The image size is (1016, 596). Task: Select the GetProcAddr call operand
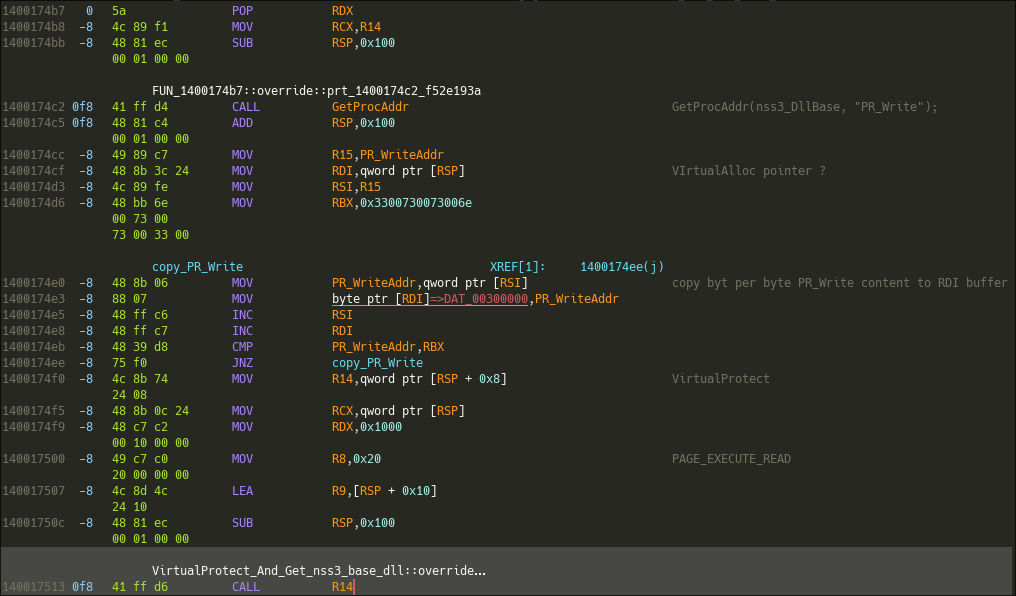pos(369,107)
